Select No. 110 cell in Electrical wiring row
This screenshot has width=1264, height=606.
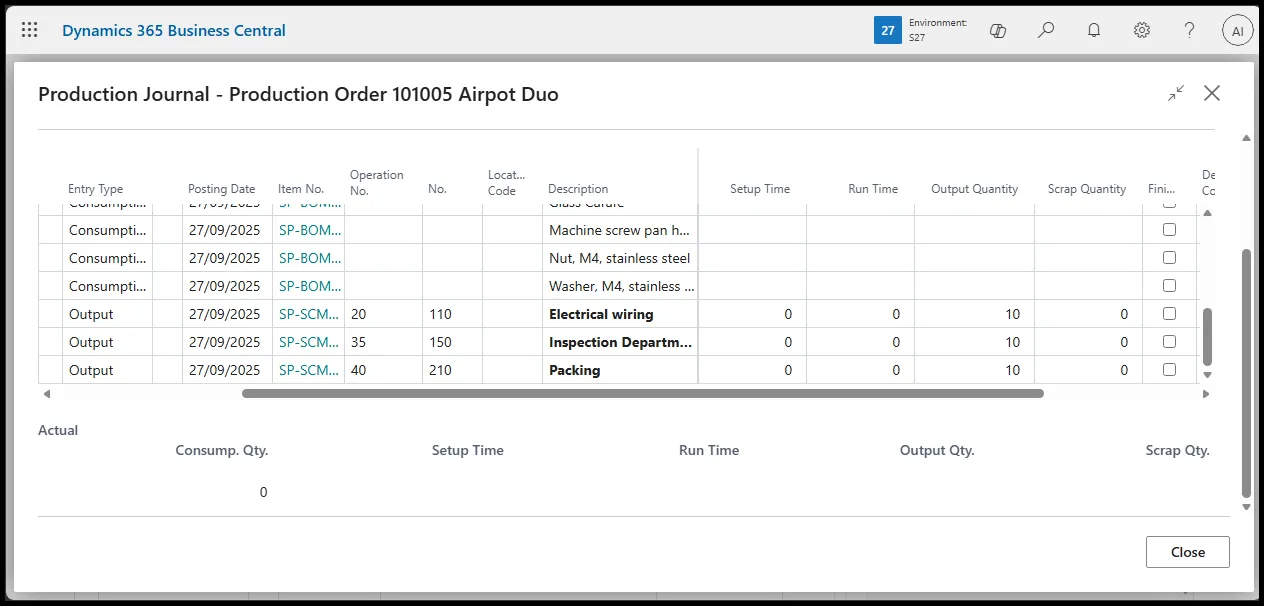pyautogui.click(x=452, y=314)
